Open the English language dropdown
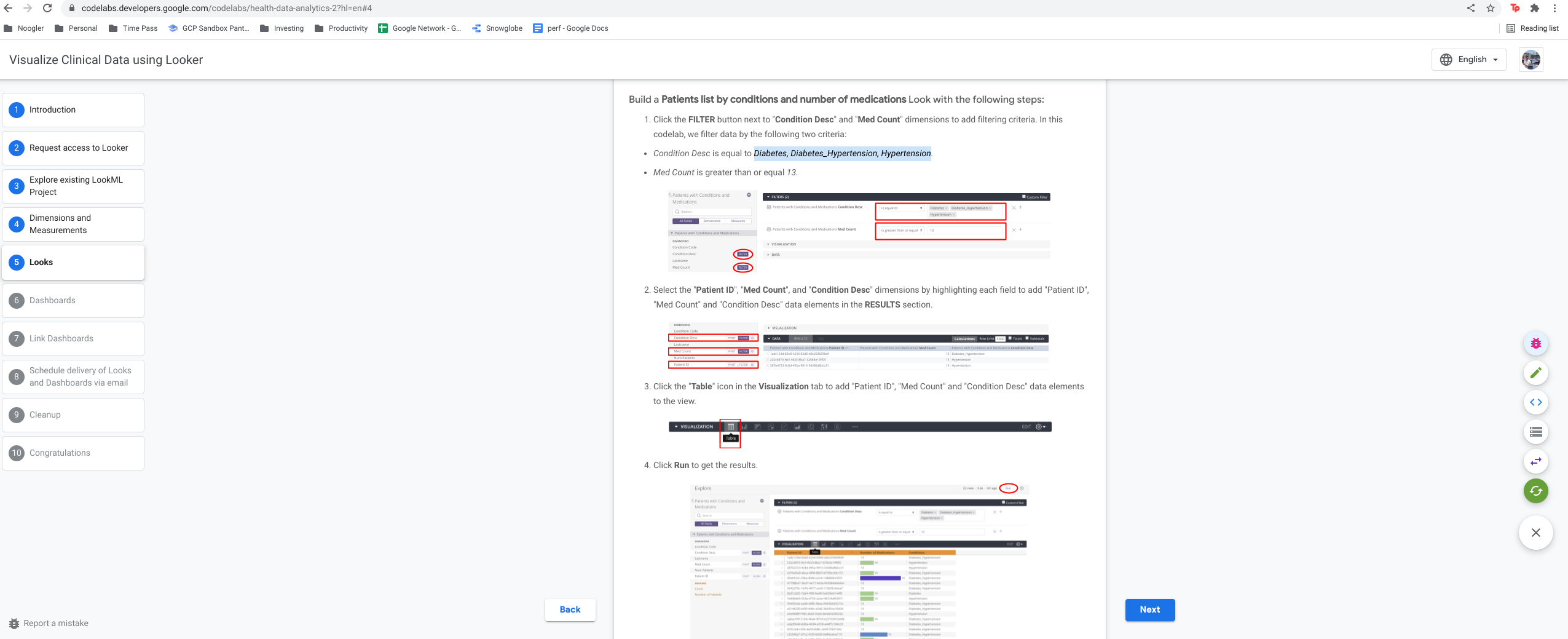The image size is (1568, 639). pos(1470,59)
